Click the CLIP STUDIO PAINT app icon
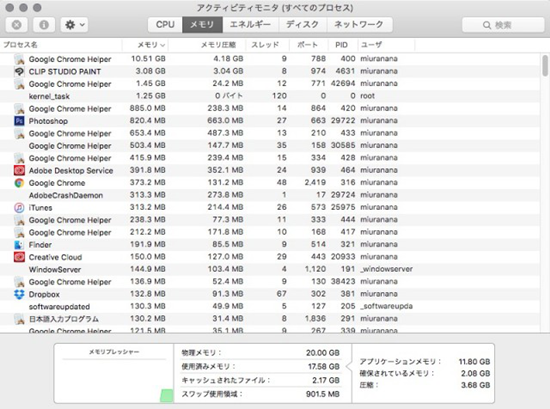Screen dimensions: 550x409 click(x=19, y=72)
